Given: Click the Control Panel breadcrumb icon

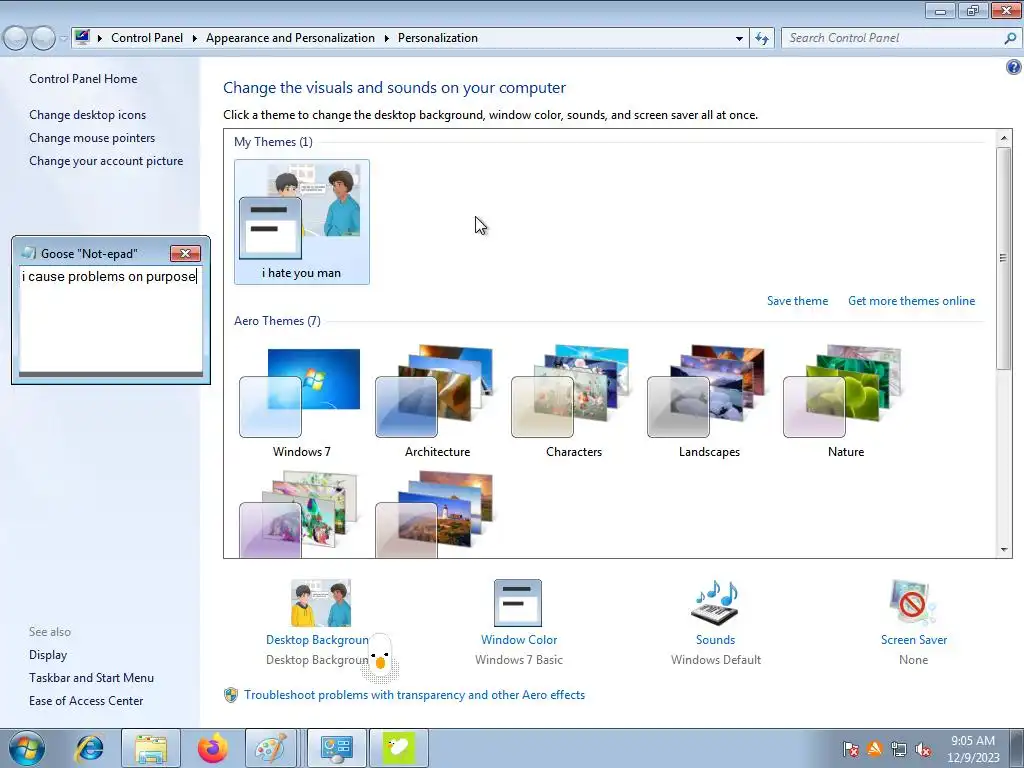Looking at the screenshot, I should coord(82,37).
